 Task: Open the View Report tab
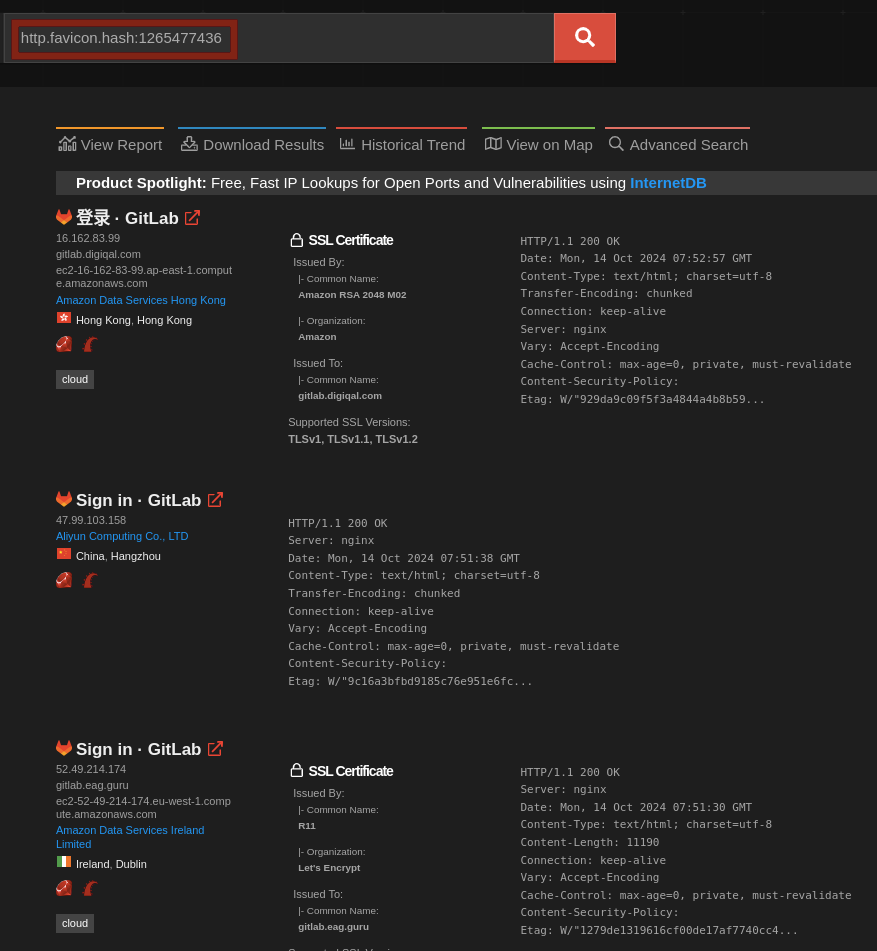[x=110, y=144]
